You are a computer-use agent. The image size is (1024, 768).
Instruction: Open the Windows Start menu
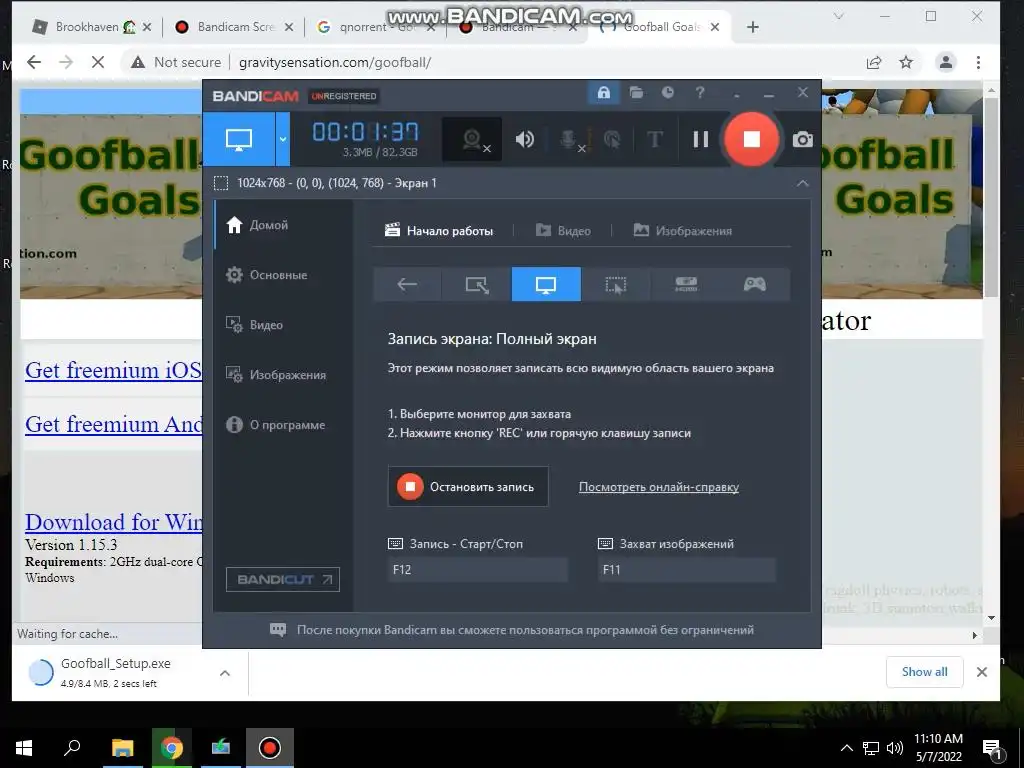[24, 748]
